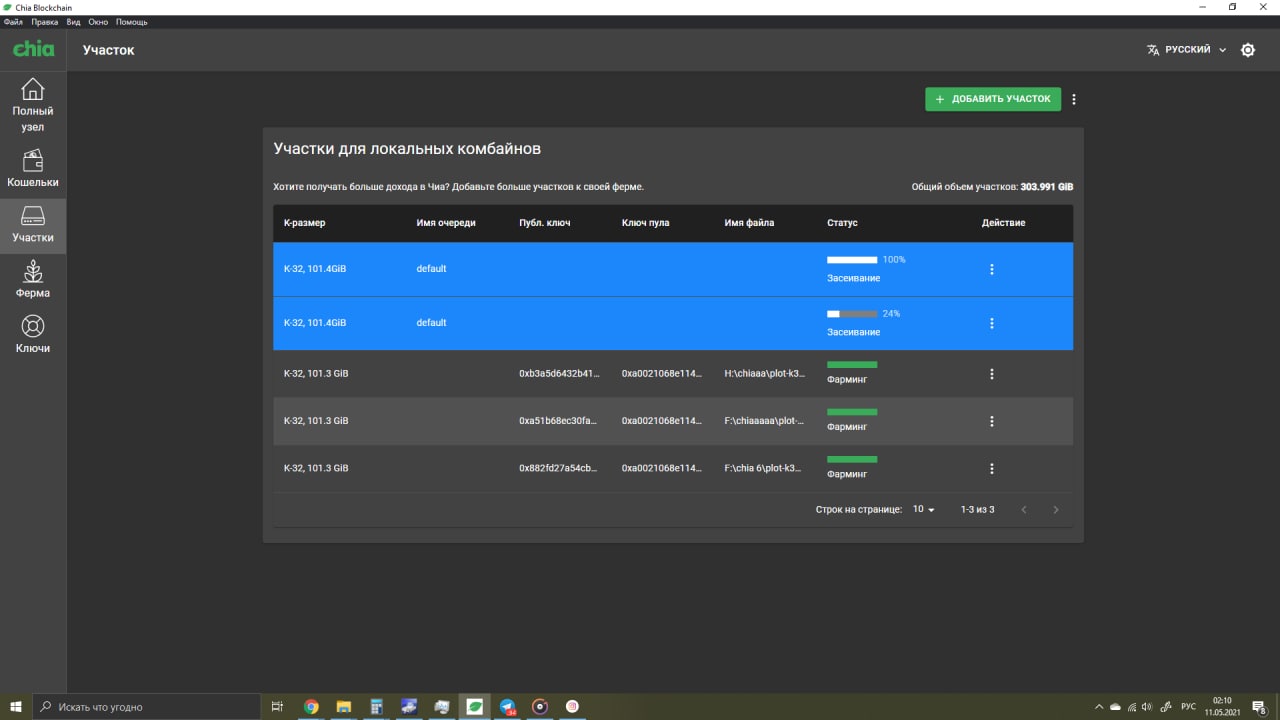Open the Окно menu
This screenshot has width=1280, height=720.
(98, 21)
